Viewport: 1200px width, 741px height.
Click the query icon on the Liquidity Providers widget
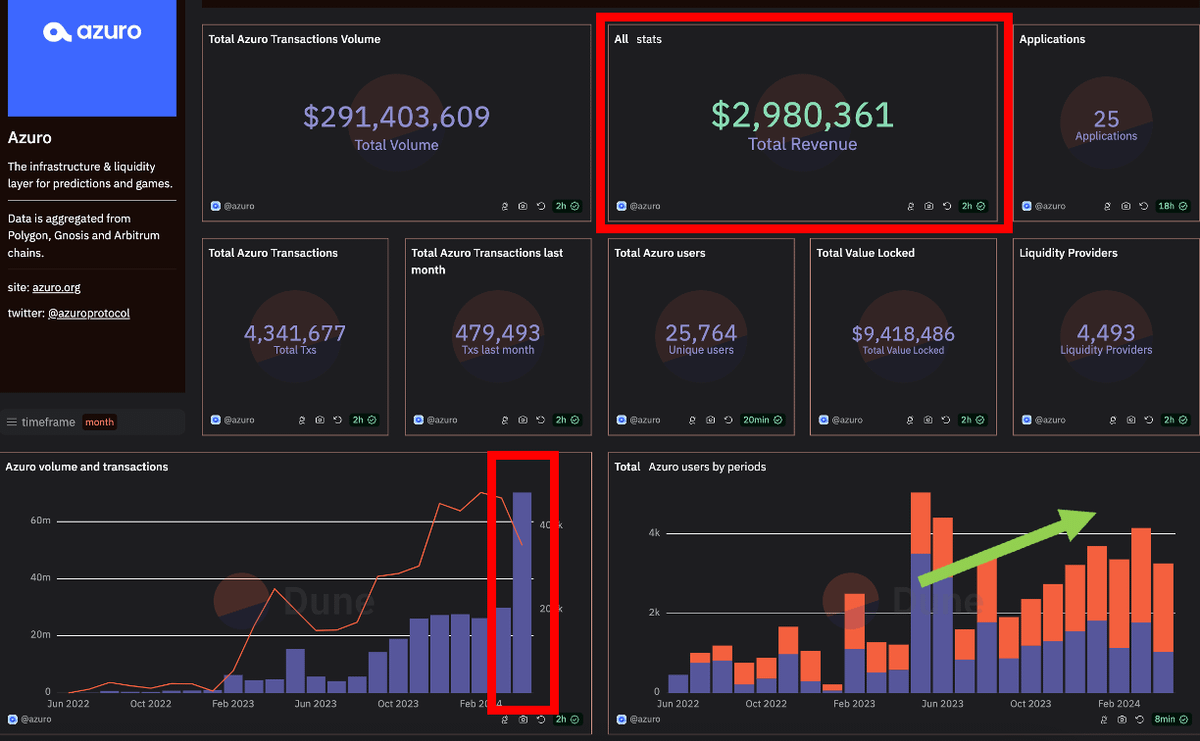[1112, 420]
